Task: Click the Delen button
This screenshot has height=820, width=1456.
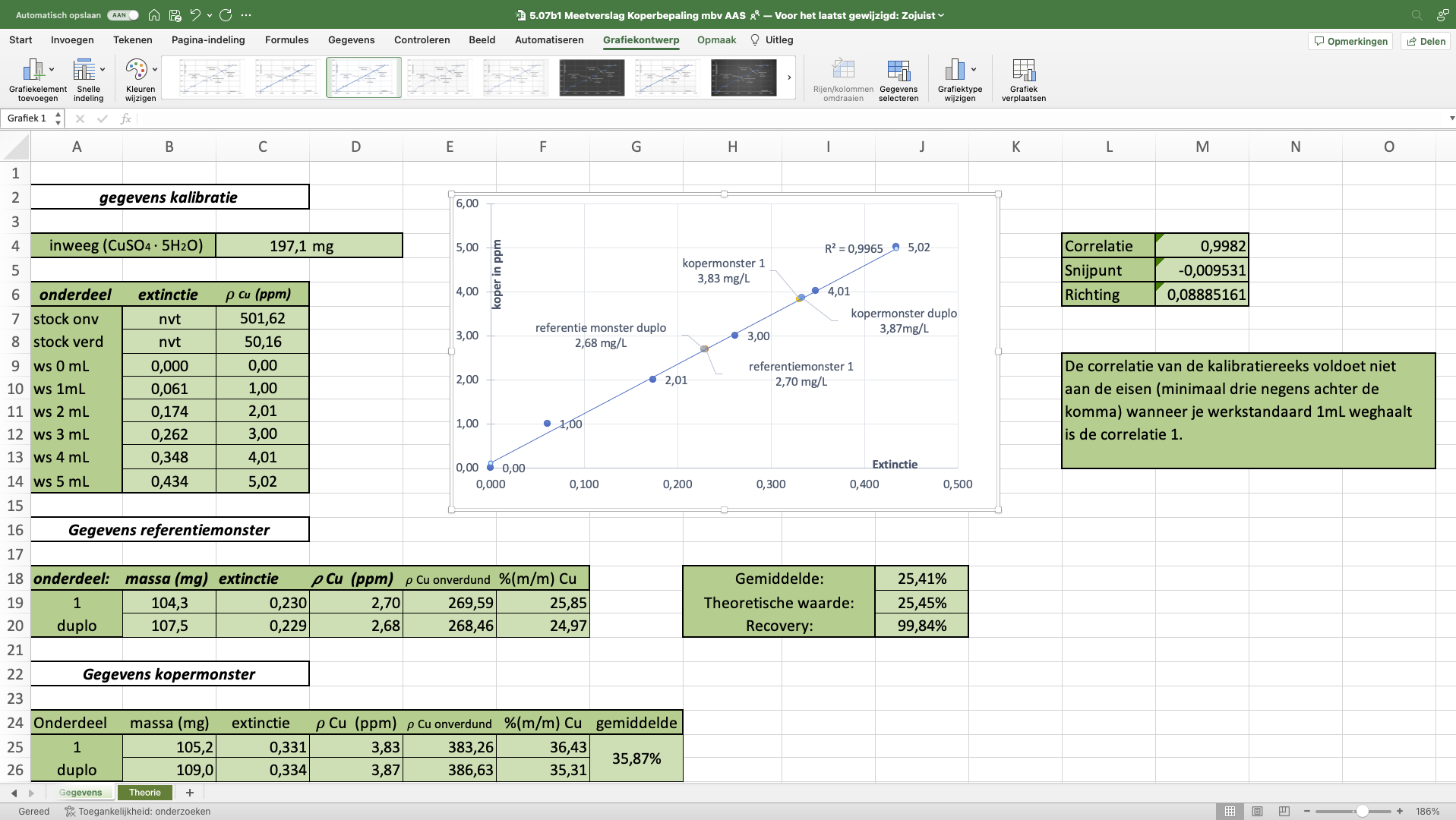Action: click(x=1426, y=40)
